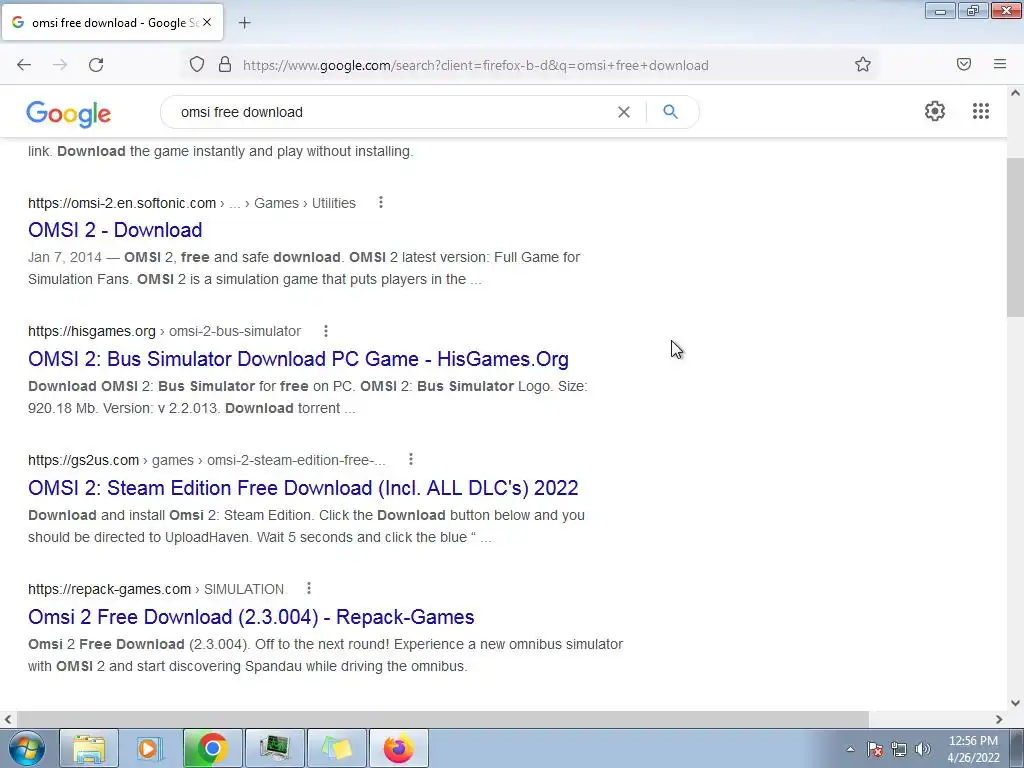
Task: Open the notes app on taskbar
Action: [x=336, y=748]
